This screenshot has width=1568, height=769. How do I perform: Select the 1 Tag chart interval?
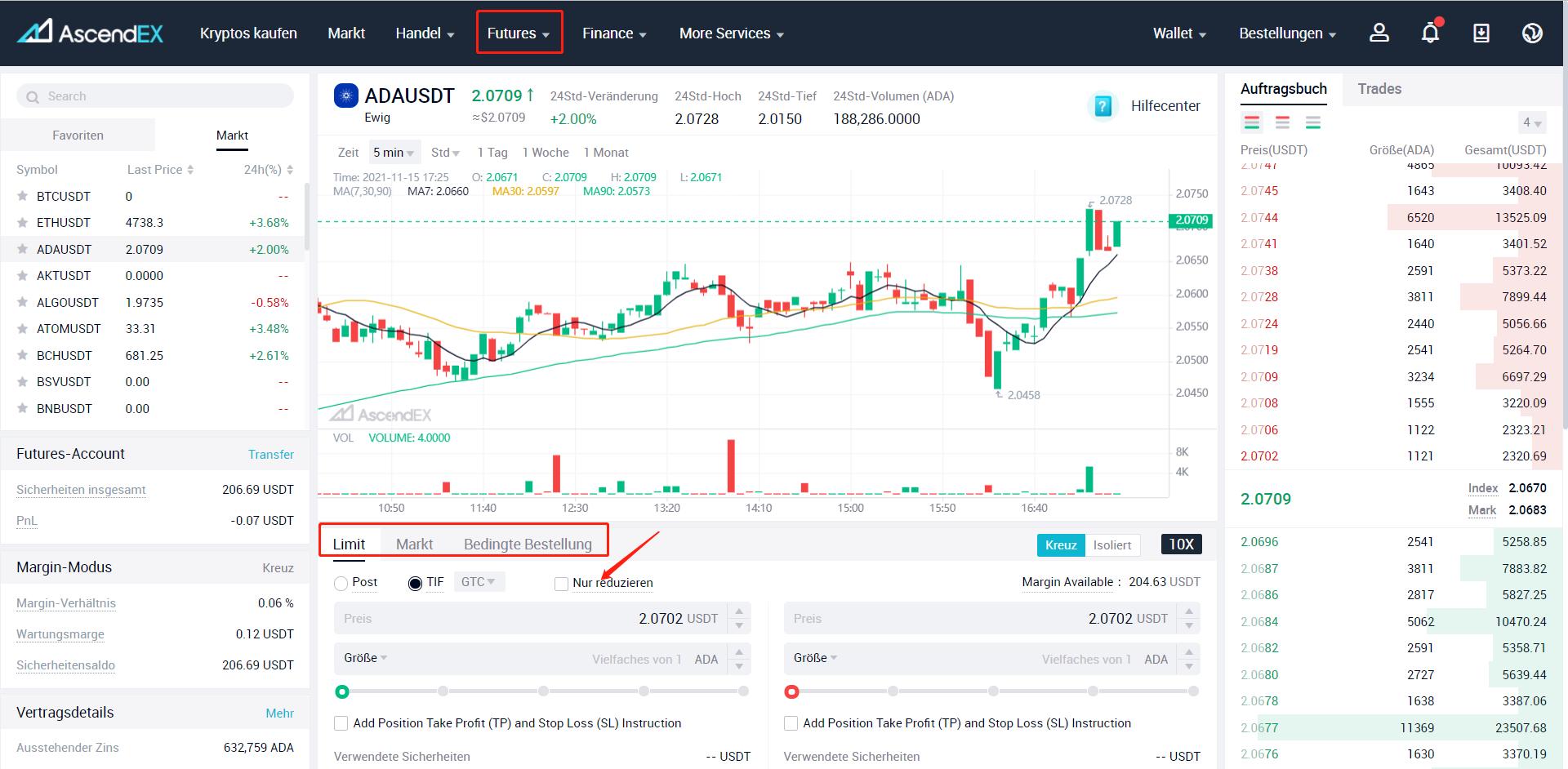pos(492,153)
